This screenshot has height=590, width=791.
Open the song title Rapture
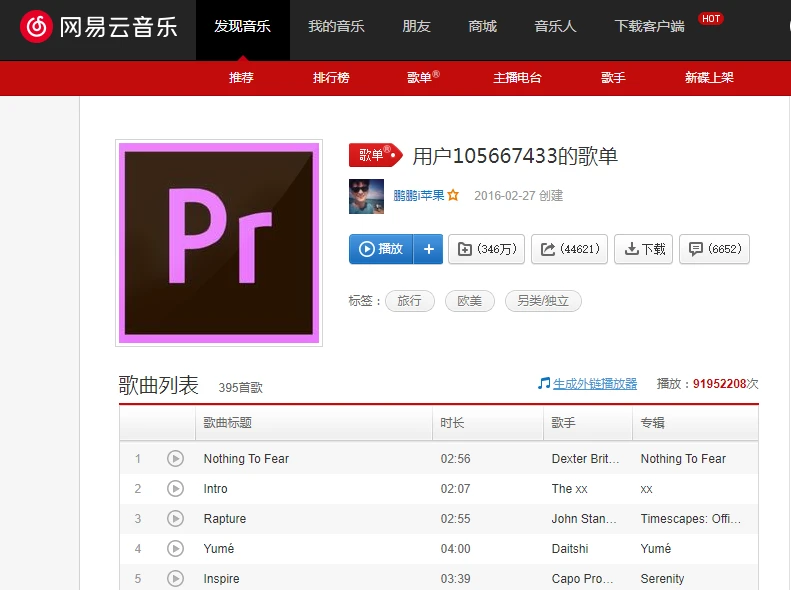point(225,518)
